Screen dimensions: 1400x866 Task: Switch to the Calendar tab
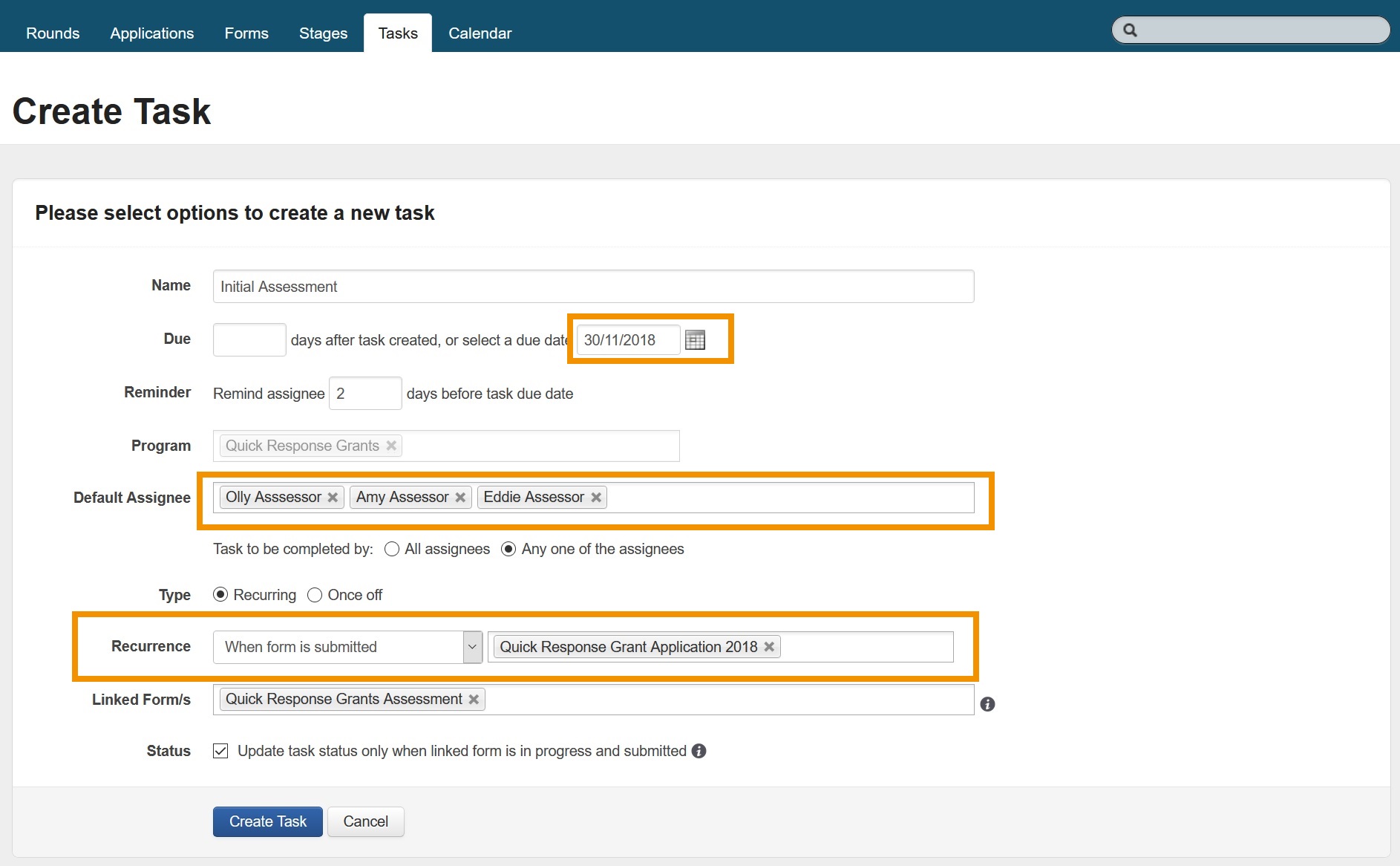pos(480,33)
